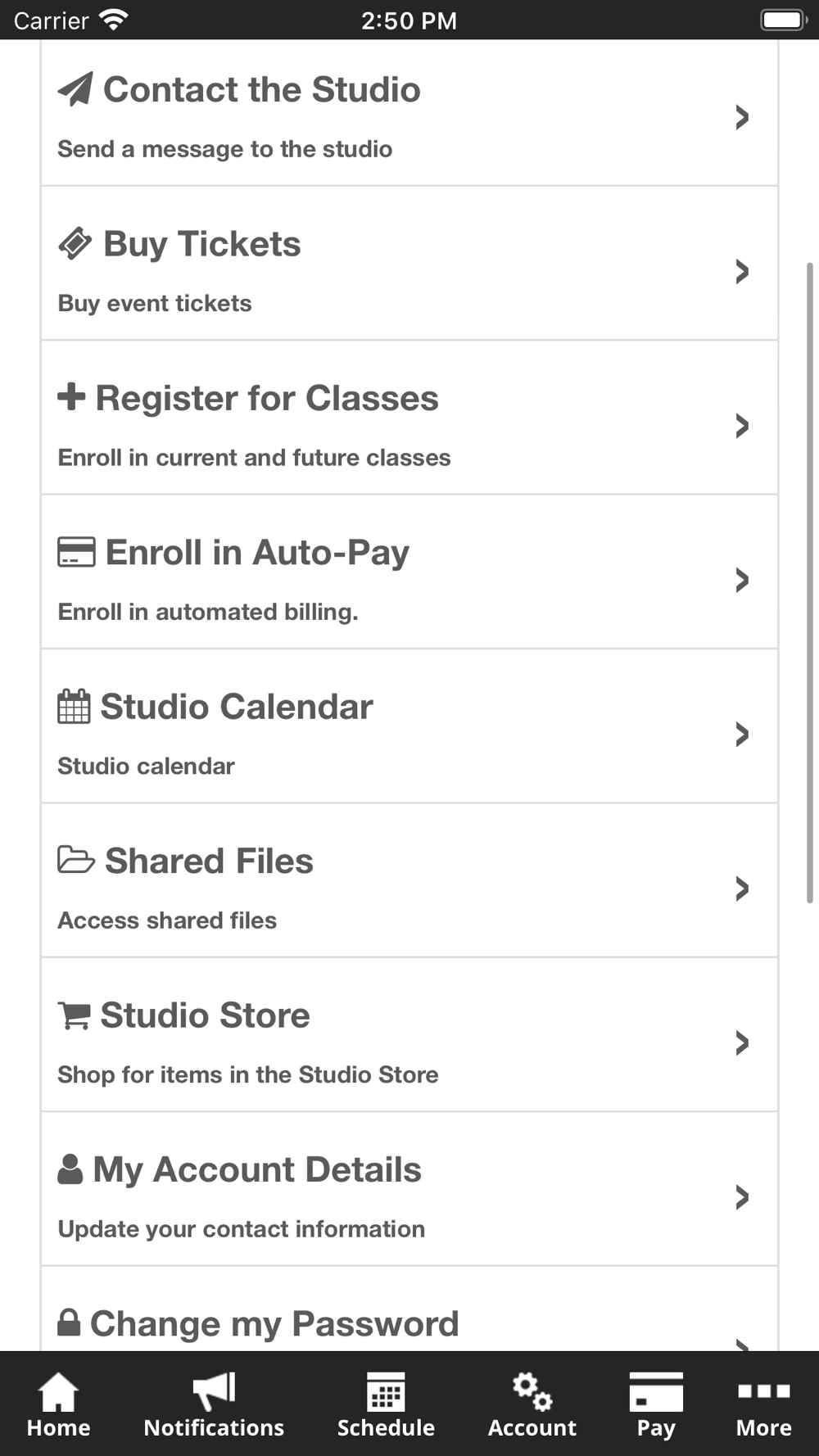Tap the credit card icon for Enroll in Auto-Pay
The width and height of the screenshot is (819, 1456).
(76, 552)
